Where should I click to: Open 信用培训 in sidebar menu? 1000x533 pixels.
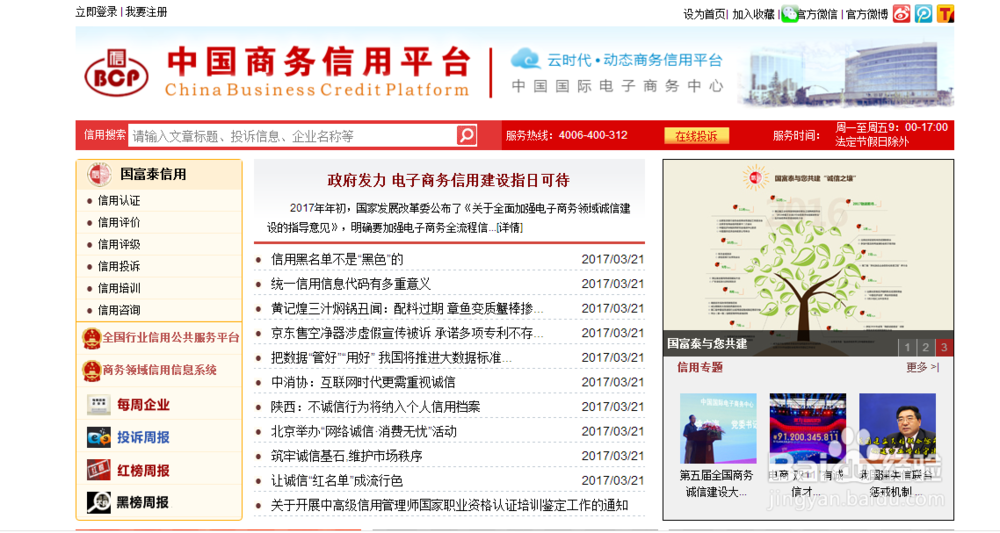point(119,288)
